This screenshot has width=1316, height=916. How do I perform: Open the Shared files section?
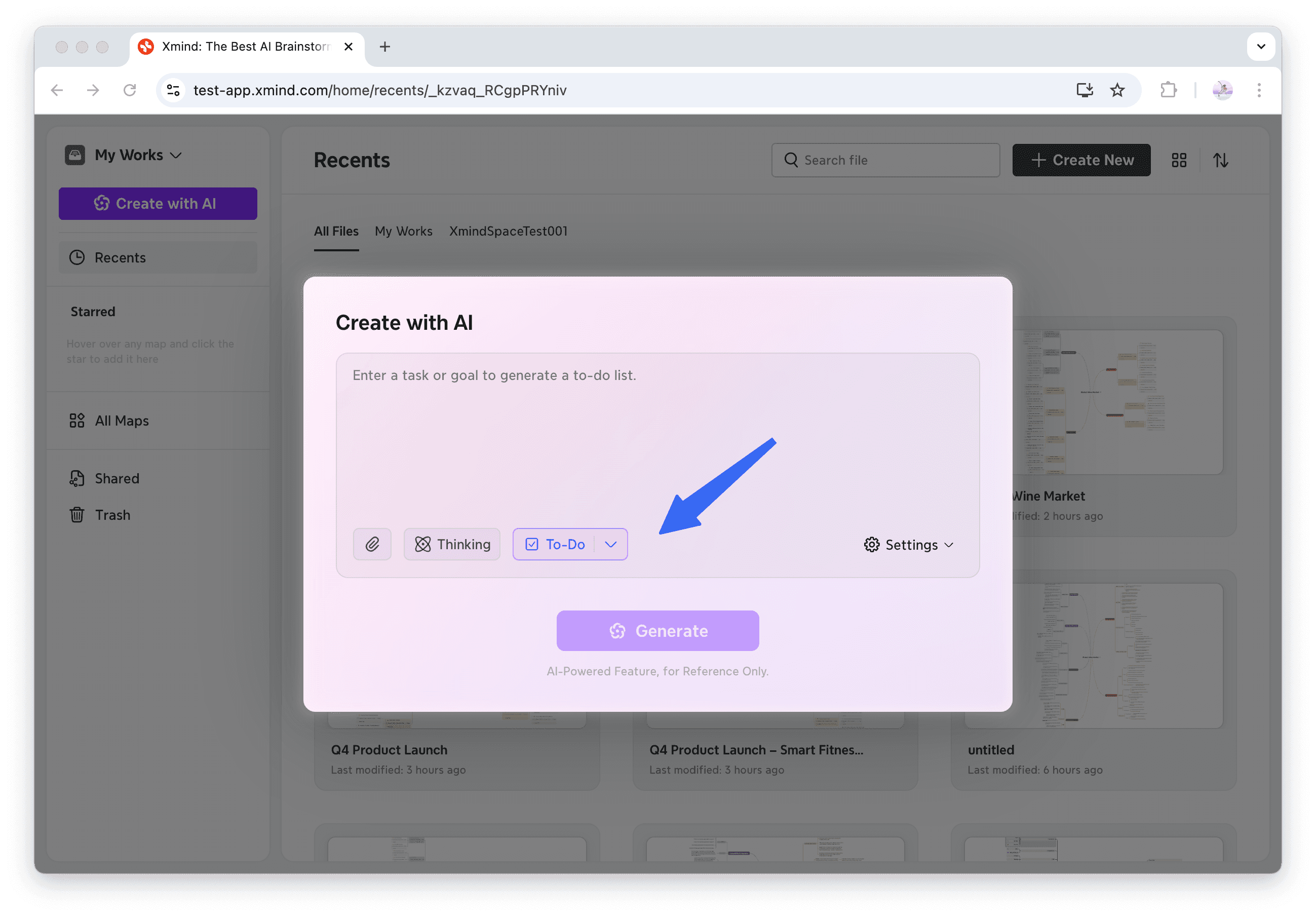(x=117, y=478)
